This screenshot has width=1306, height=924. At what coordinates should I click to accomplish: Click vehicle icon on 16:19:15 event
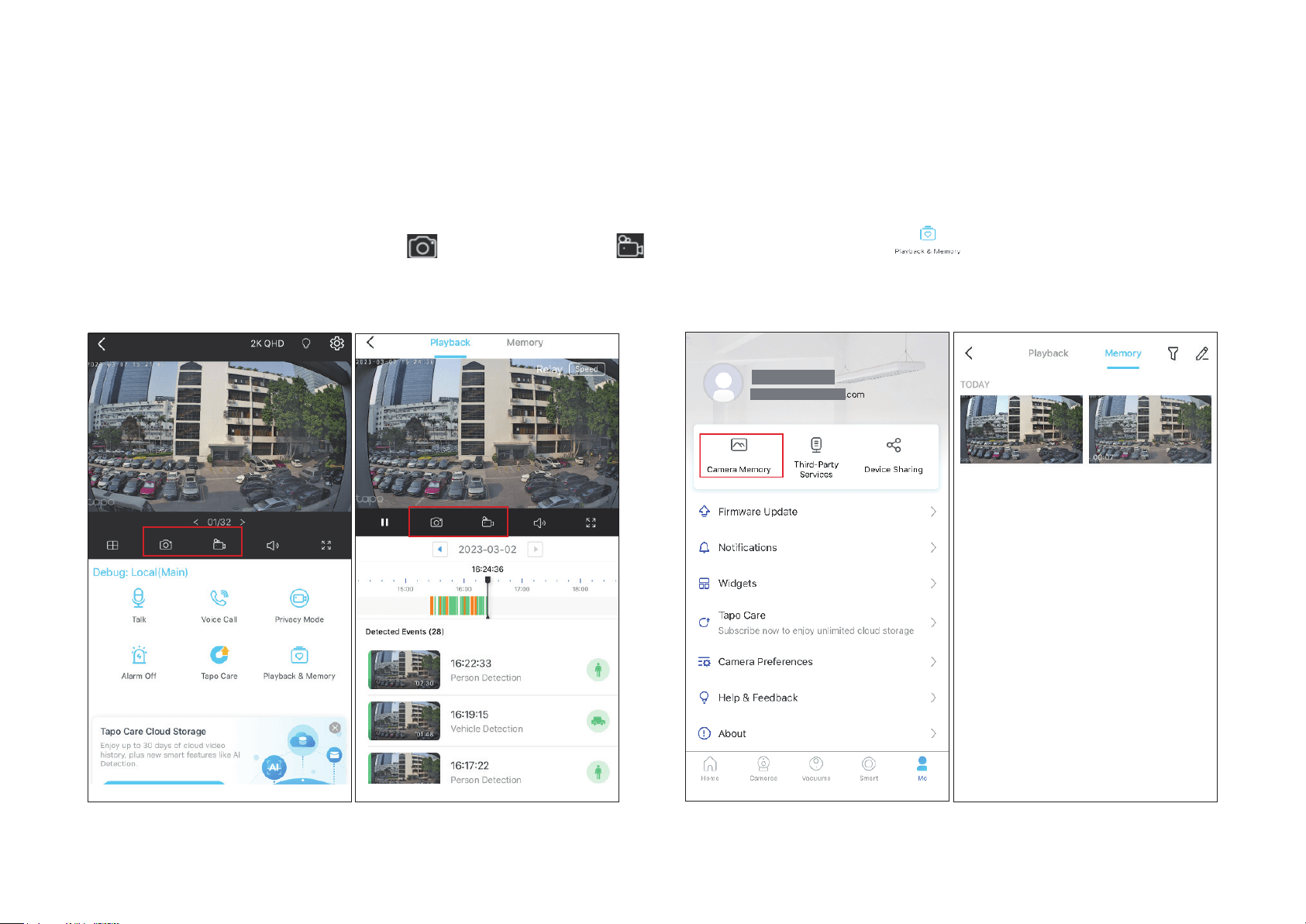pos(598,721)
